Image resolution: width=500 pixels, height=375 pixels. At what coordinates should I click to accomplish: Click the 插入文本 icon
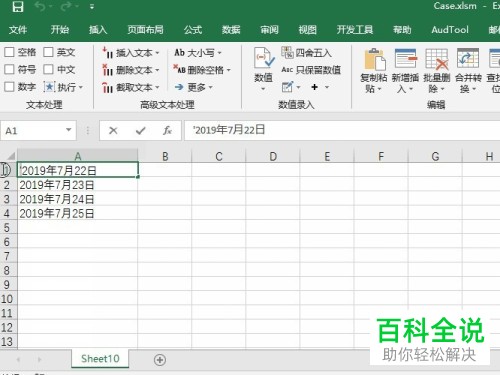[107, 53]
